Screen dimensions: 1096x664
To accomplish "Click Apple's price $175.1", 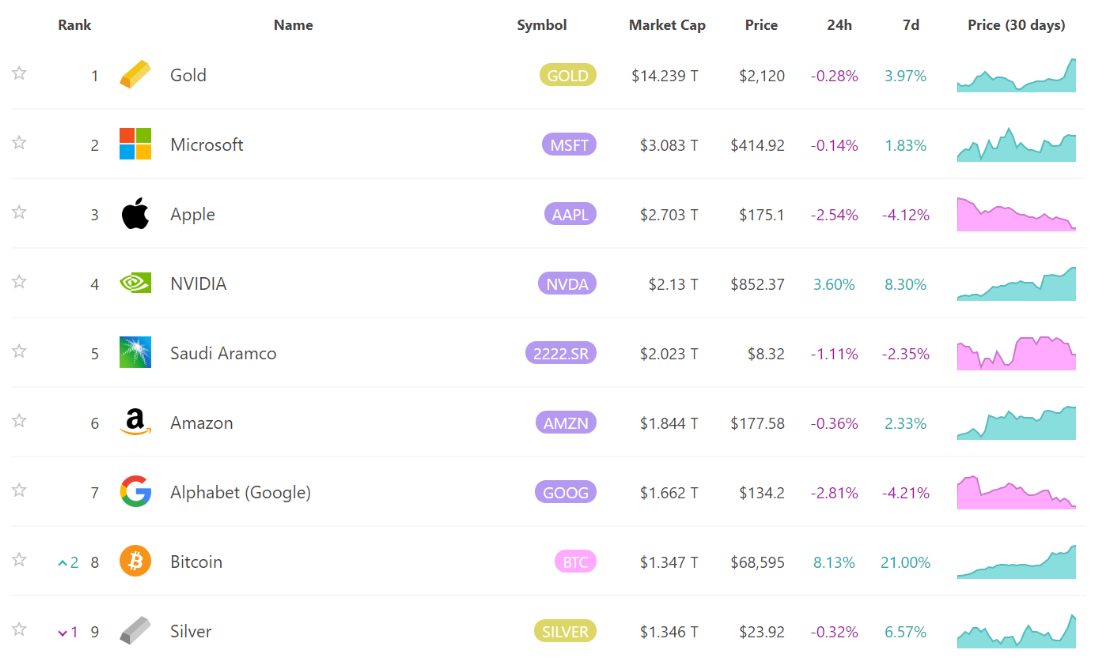I will coord(761,215).
